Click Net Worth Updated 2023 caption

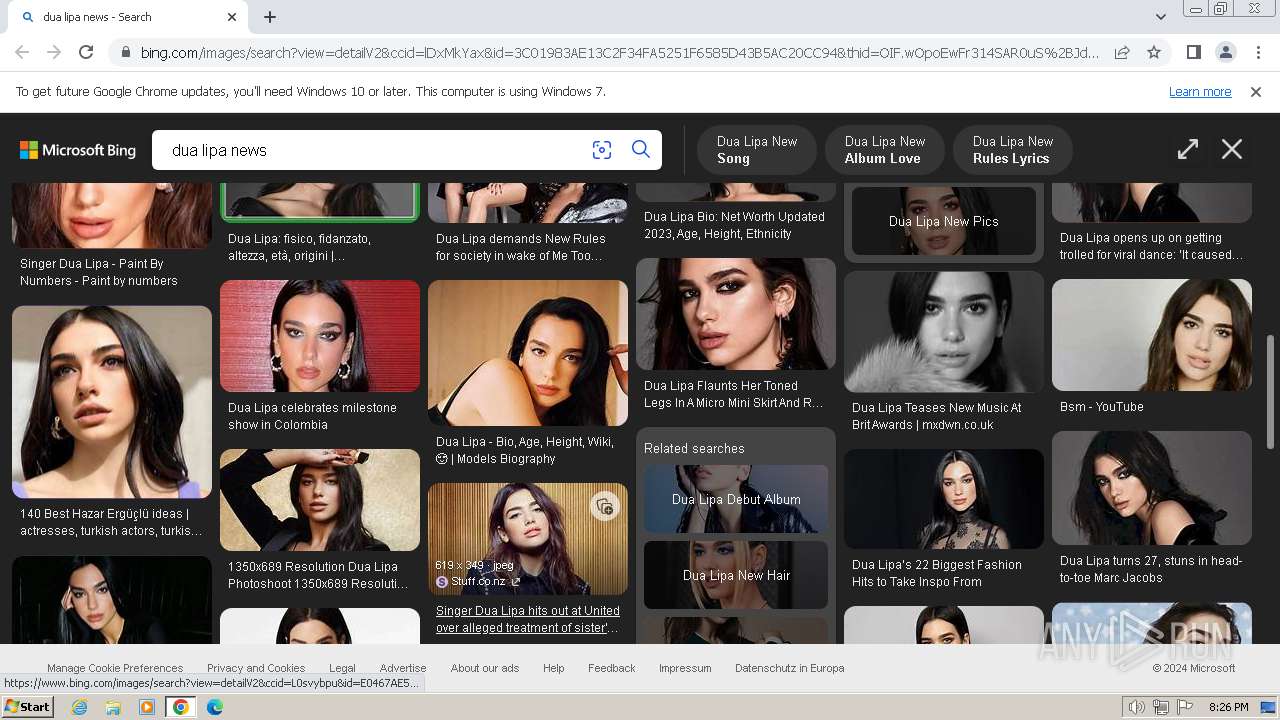point(734,225)
